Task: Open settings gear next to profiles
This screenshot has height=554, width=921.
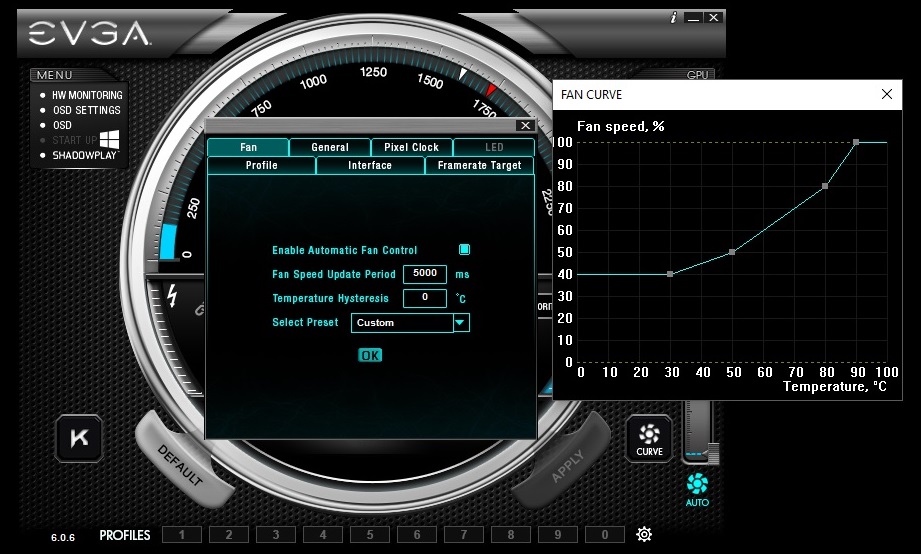Action: [x=644, y=535]
